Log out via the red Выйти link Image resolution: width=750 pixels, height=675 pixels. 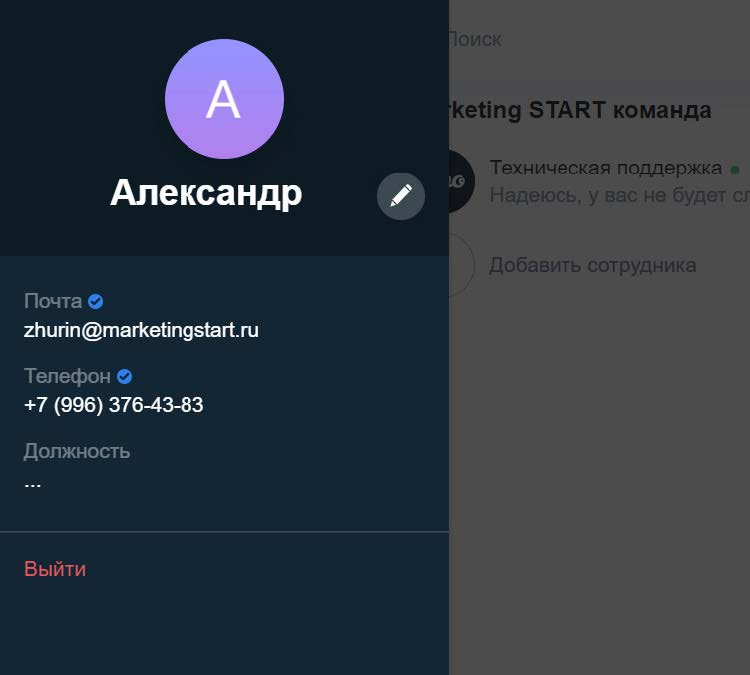tap(55, 569)
